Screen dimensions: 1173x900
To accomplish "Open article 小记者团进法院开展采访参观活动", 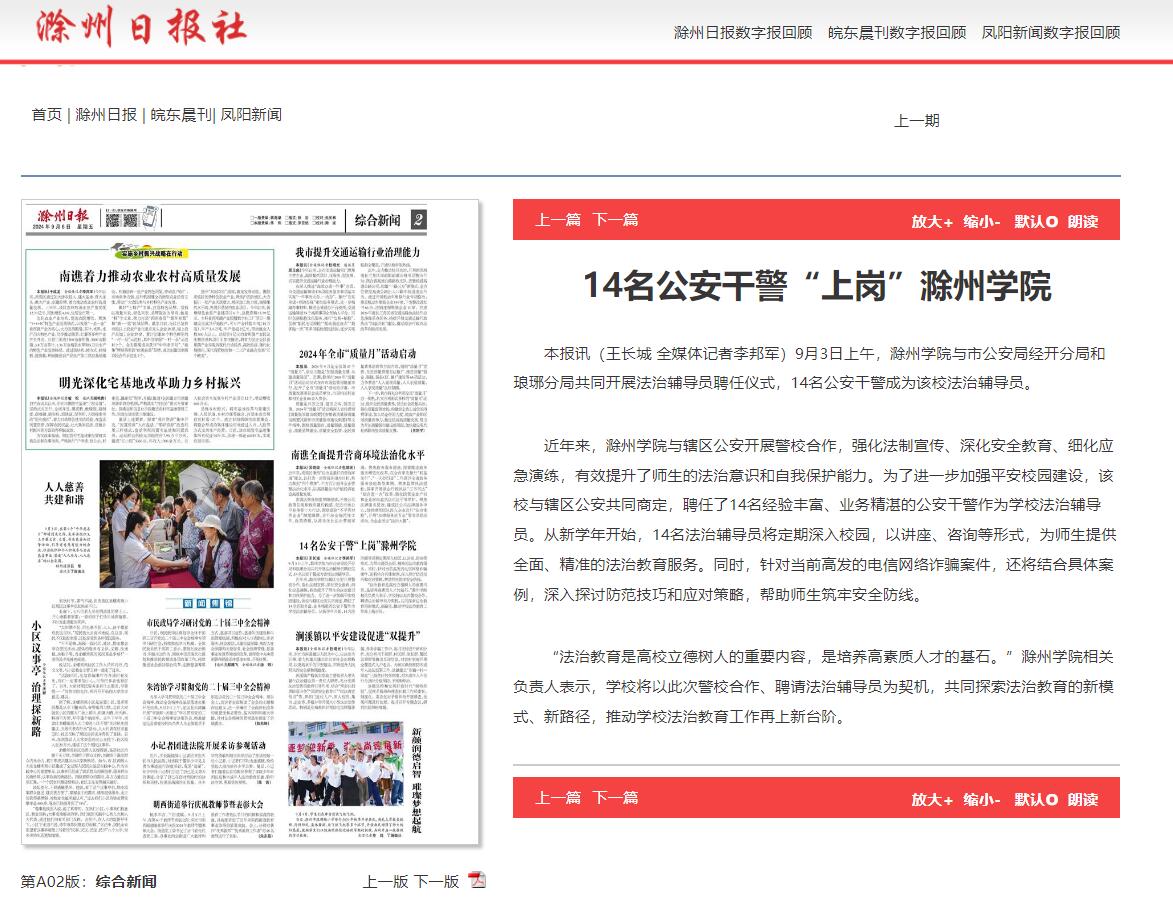I will pos(208,746).
